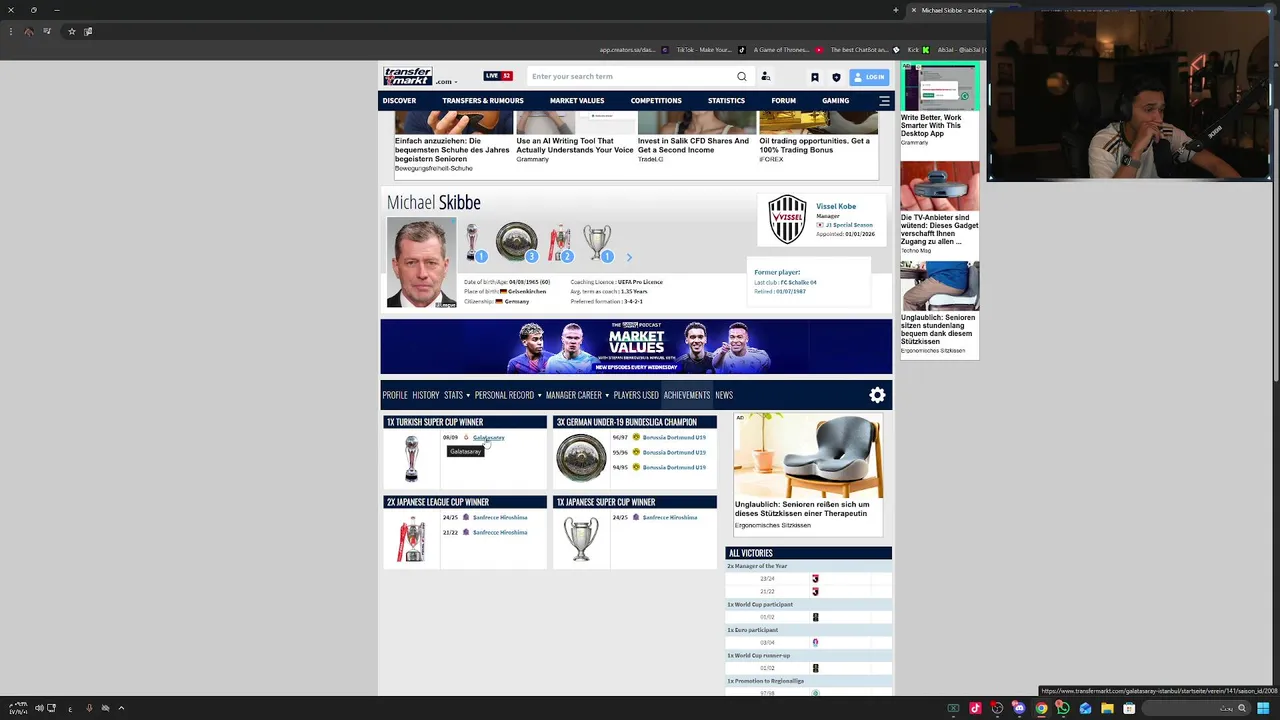
Task: Click the 01/02 World Cup participant crest
Action: coord(815,617)
